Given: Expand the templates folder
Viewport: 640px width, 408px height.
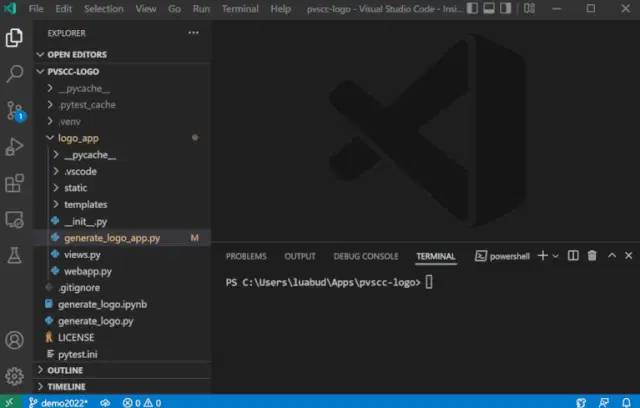Looking at the screenshot, I should (x=122, y=204).
